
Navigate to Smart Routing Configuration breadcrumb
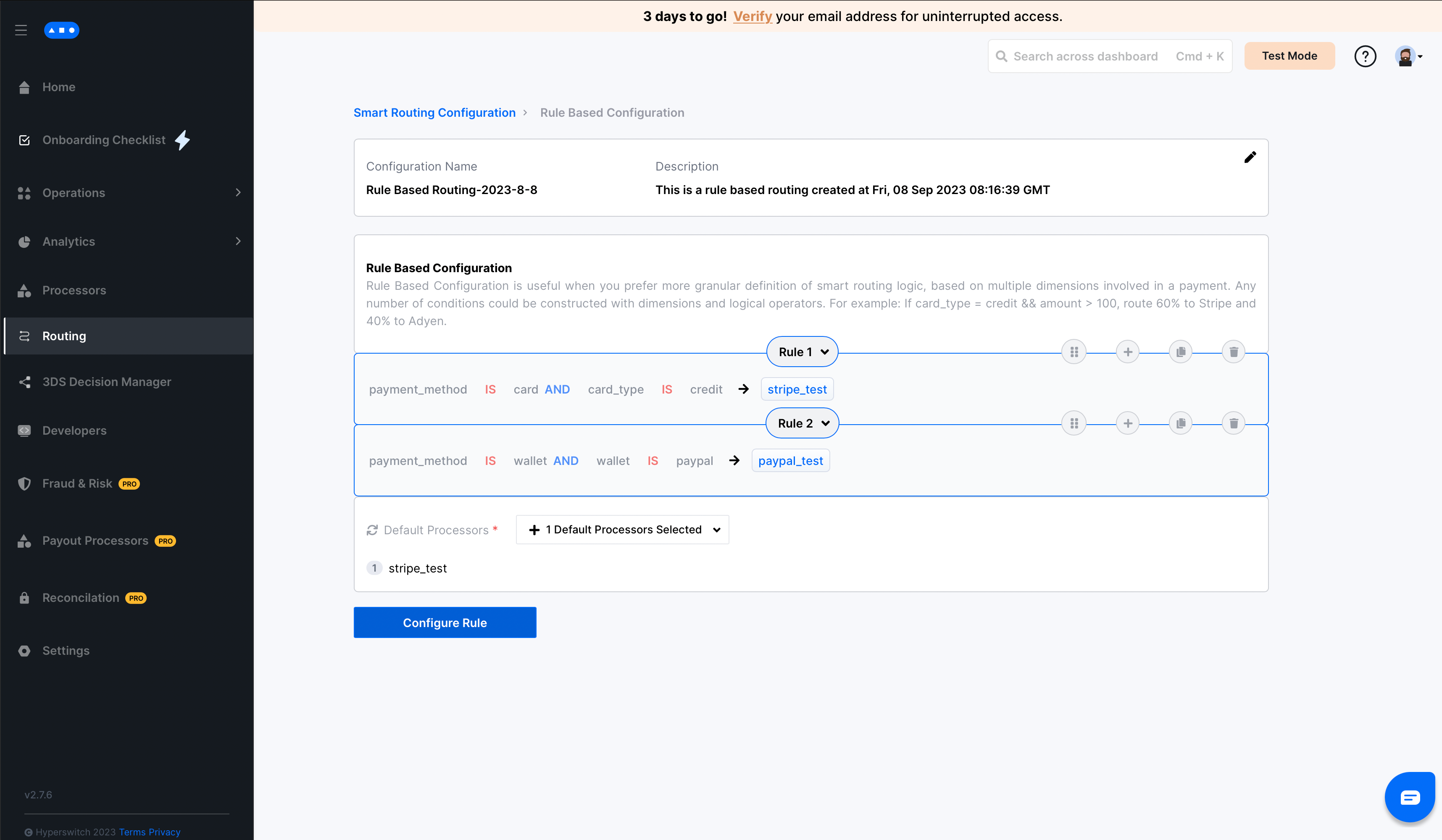(434, 112)
